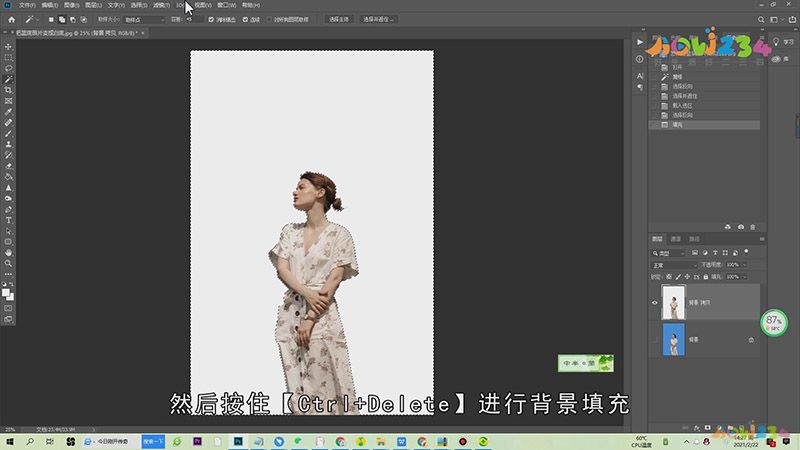The height and width of the screenshot is (450, 800).
Task: Open the Layer (图层) menu
Action: (x=93, y=5)
